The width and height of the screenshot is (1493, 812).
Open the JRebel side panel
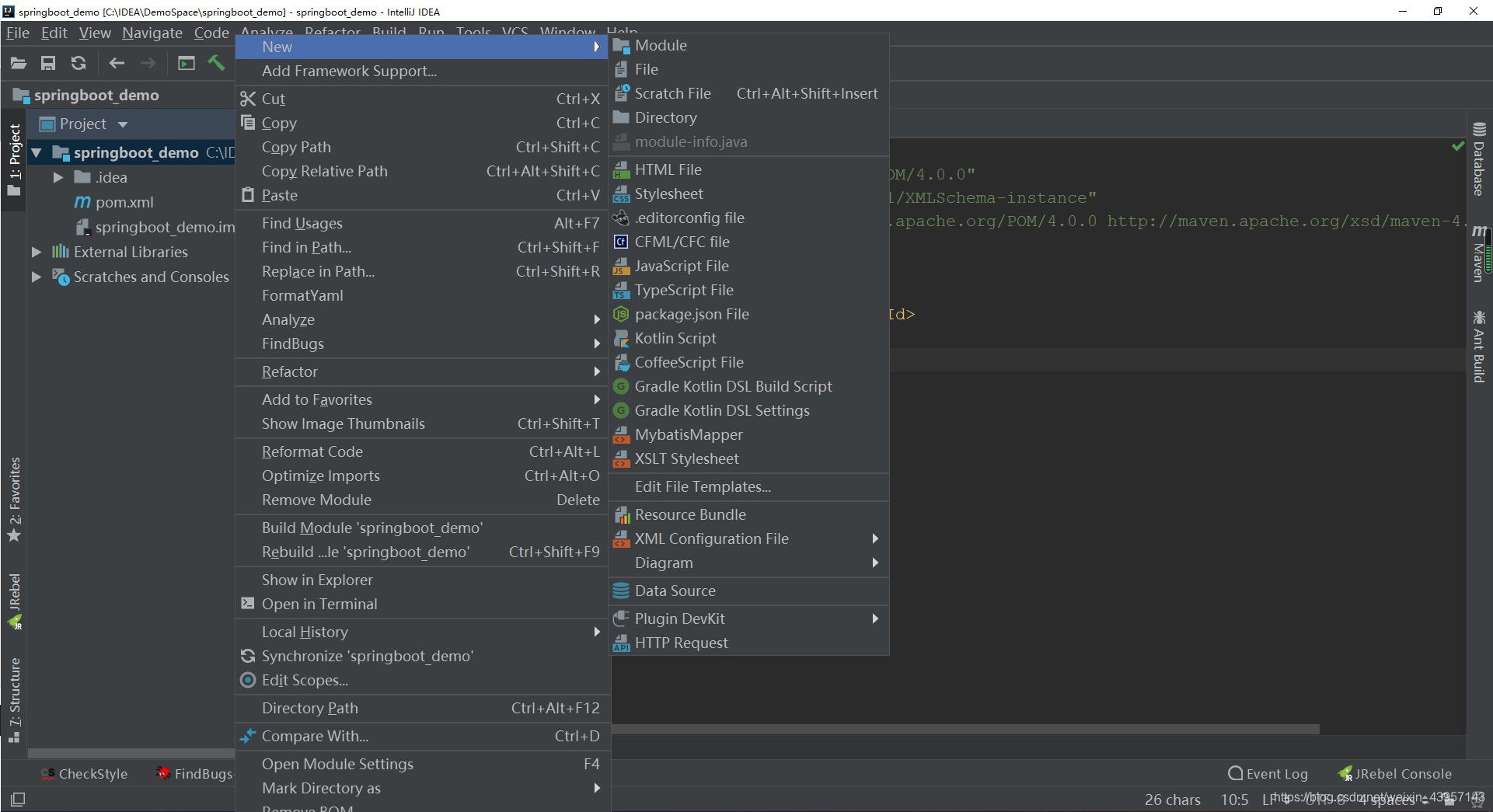point(15,601)
